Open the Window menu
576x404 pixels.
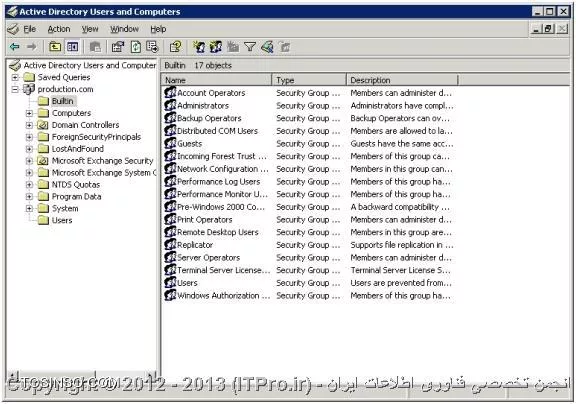tap(125, 29)
